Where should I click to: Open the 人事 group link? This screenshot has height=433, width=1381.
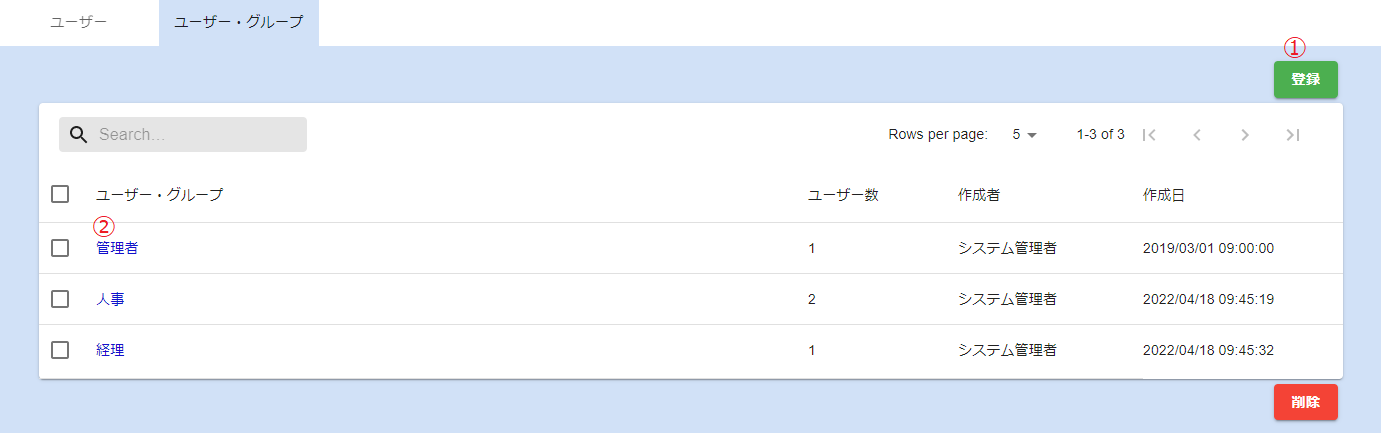point(110,299)
